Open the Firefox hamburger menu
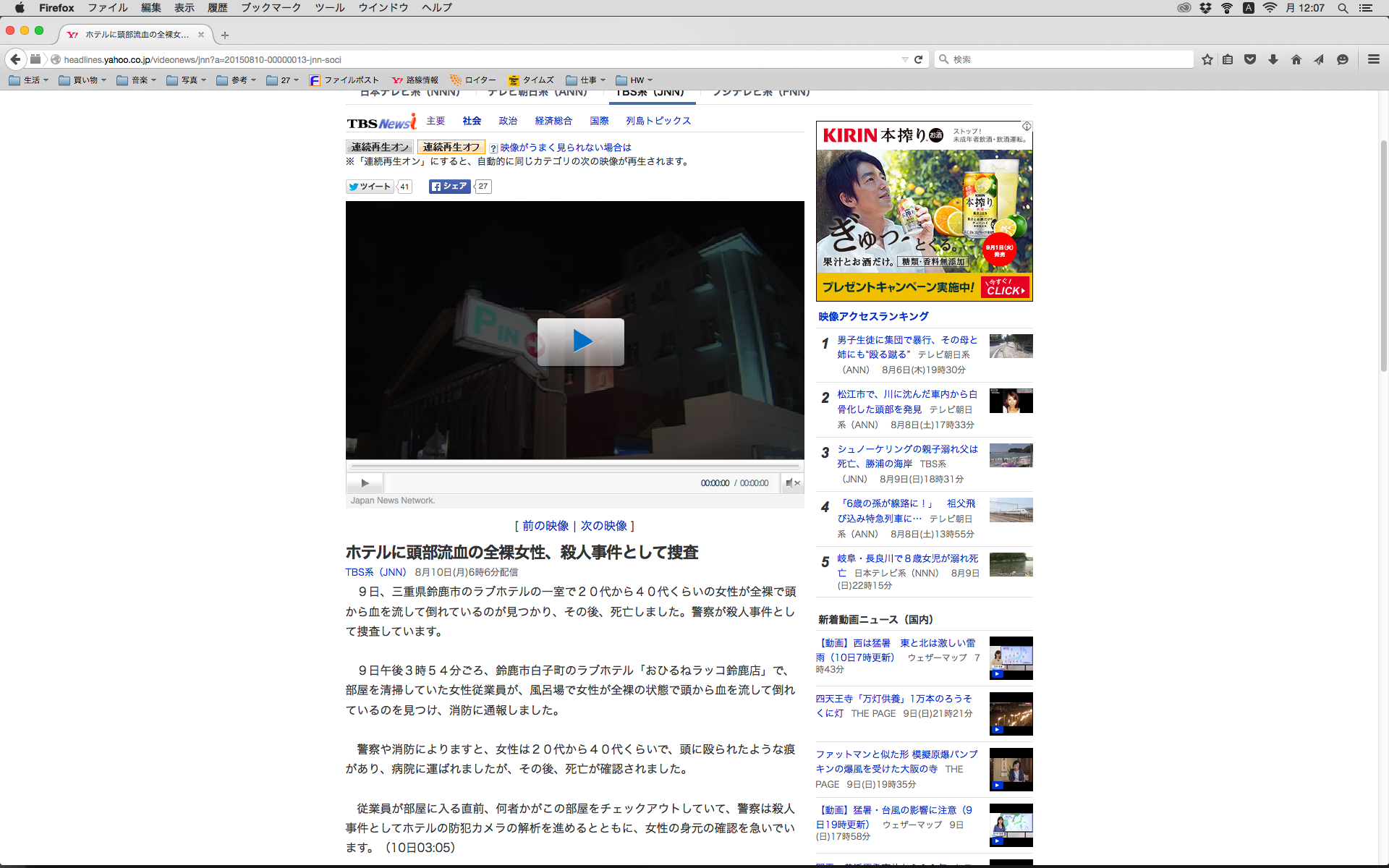This screenshot has height=868, width=1389. [x=1373, y=59]
